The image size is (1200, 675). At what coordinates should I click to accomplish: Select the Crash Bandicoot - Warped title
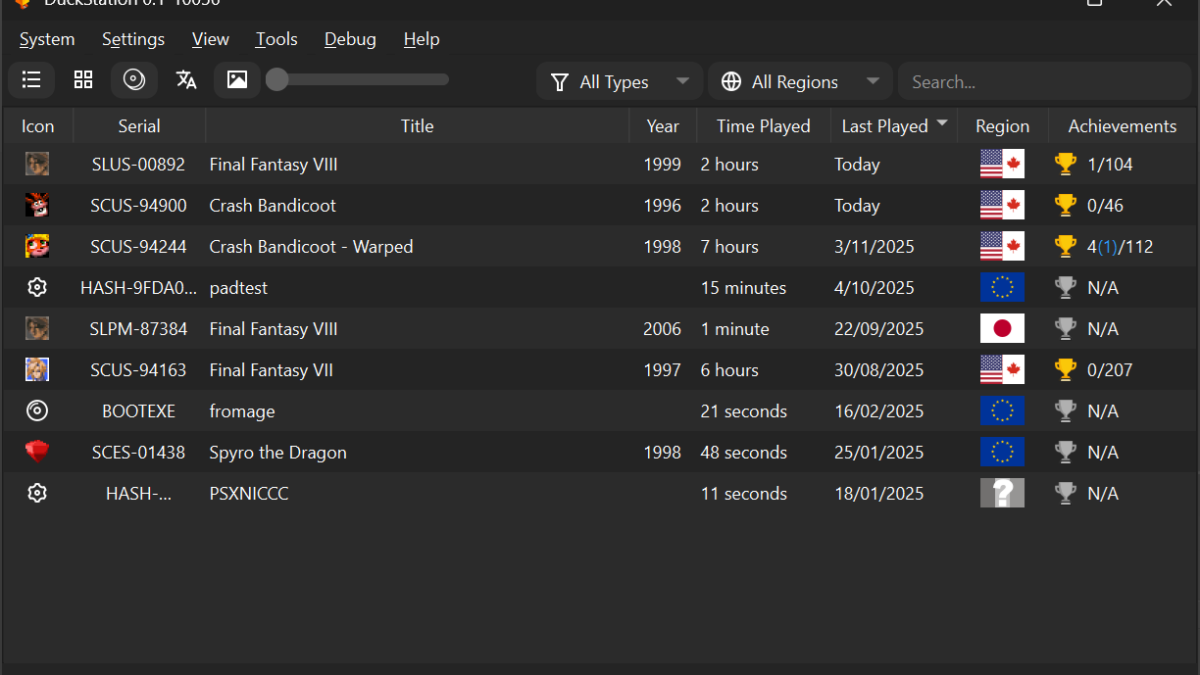(311, 247)
